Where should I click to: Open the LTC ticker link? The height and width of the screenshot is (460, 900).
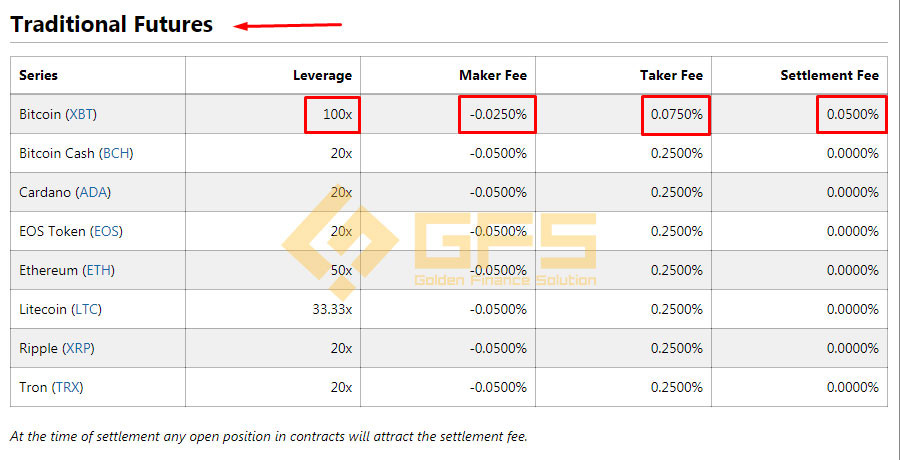[x=86, y=310]
